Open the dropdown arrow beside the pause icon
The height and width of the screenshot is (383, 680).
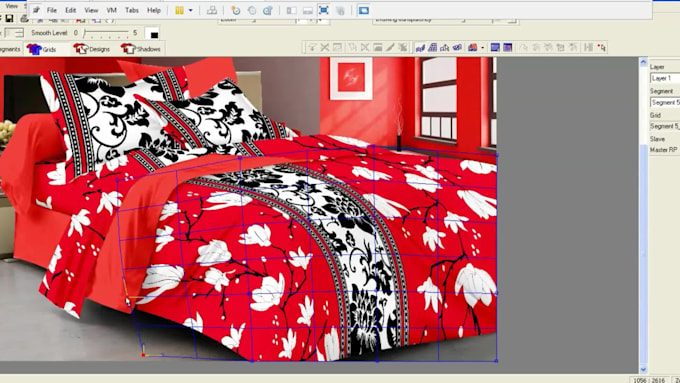click(x=190, y=10)
